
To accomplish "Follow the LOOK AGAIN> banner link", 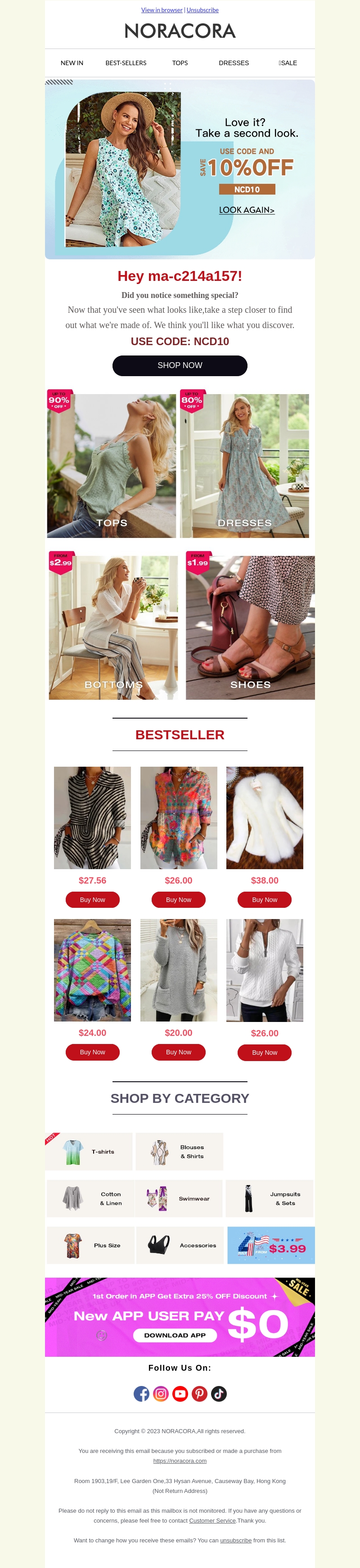I will [x=247, y=210].
